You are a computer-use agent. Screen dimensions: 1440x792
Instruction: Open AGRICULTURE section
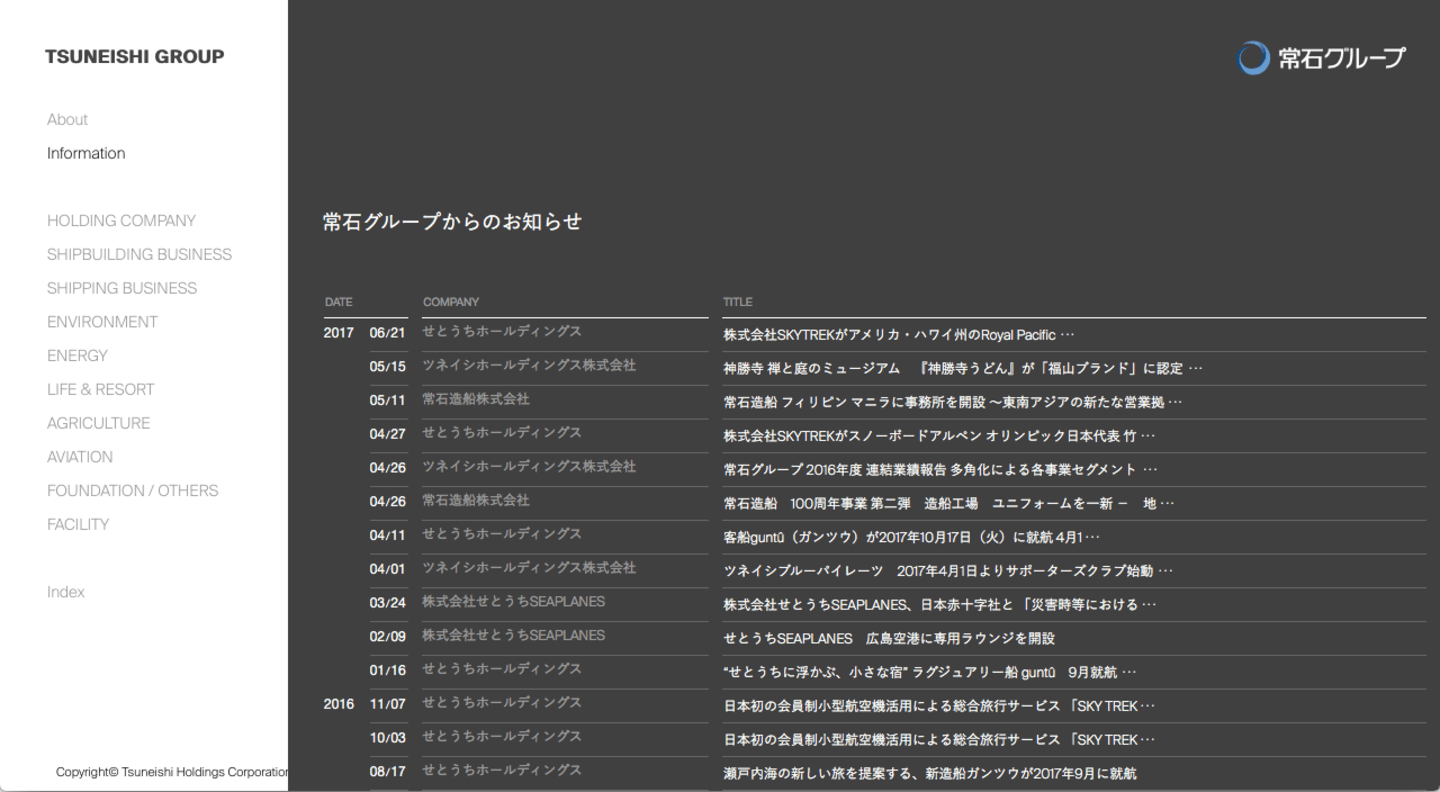98,423
